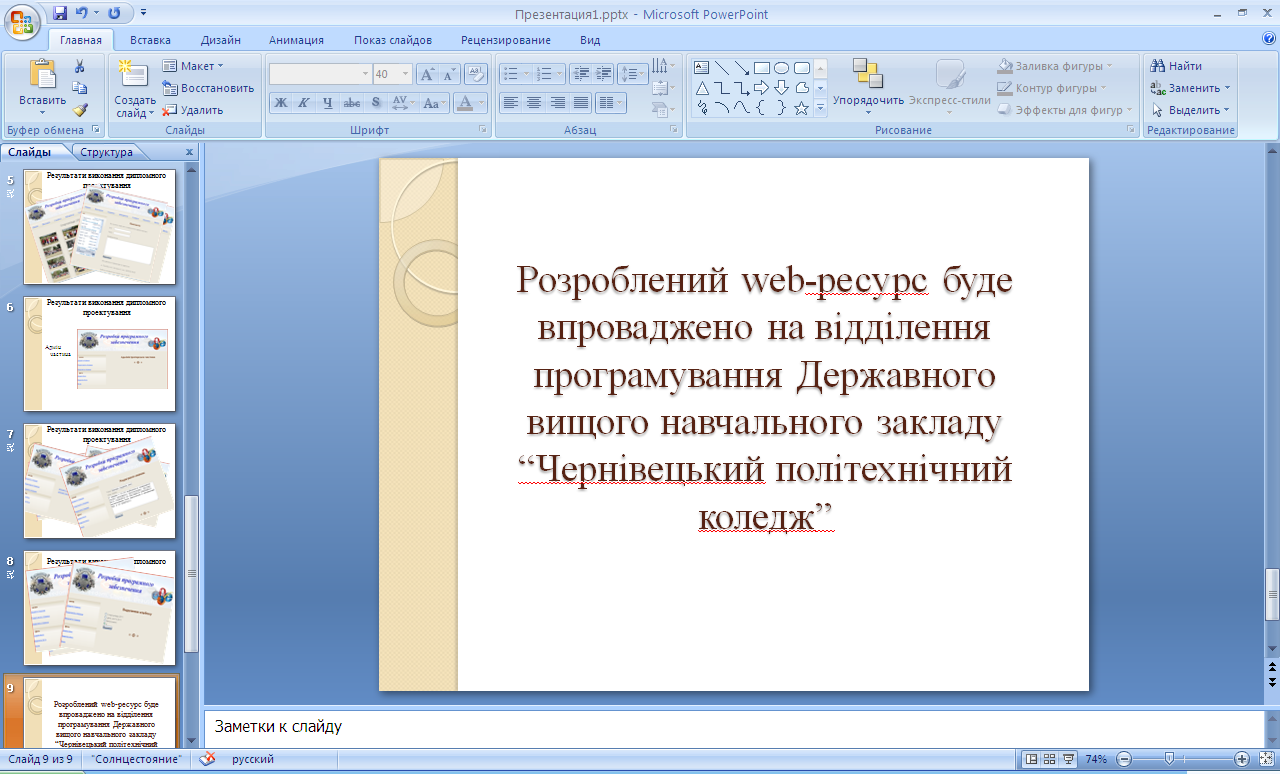Redo the last action in Quick Access toolbar
The image size is (1280, 774).
pos(113,13)
